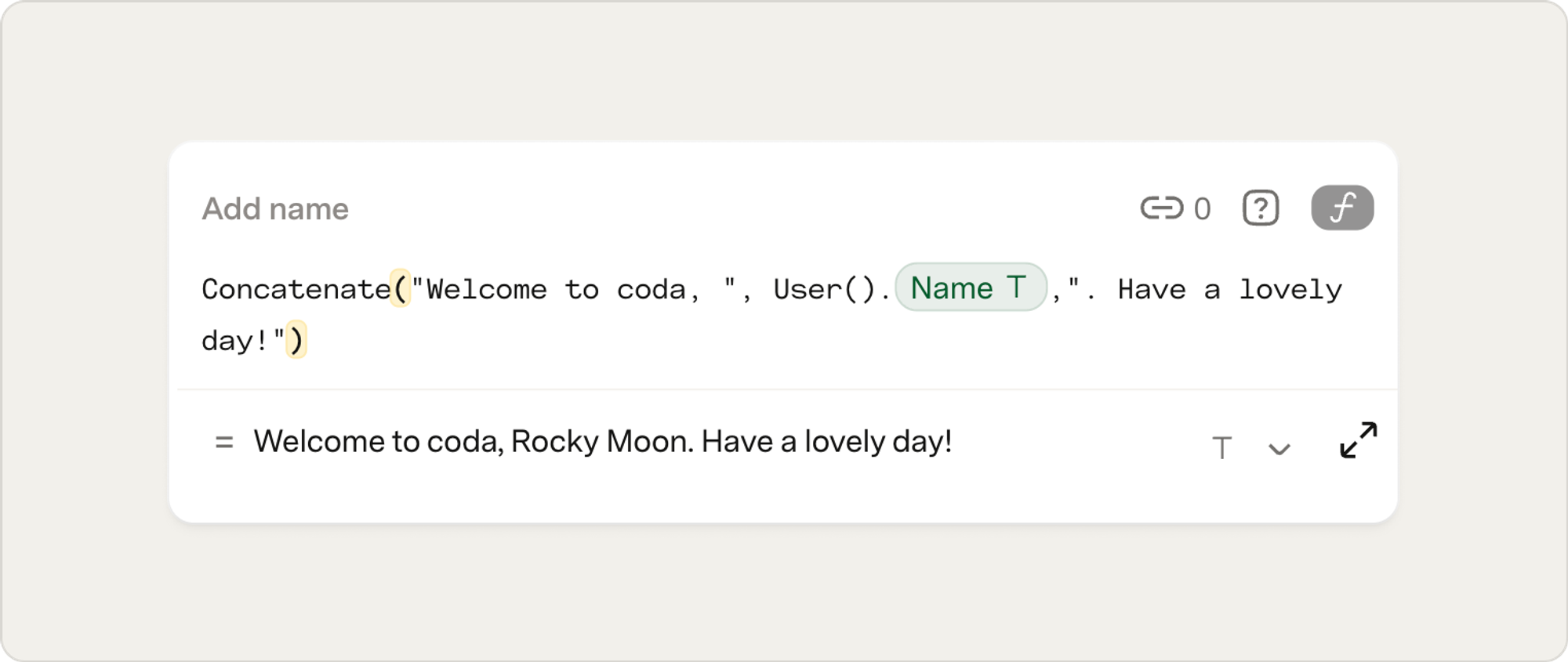Click the reference count 0
1568x662 pixels.
point(1202,209)
